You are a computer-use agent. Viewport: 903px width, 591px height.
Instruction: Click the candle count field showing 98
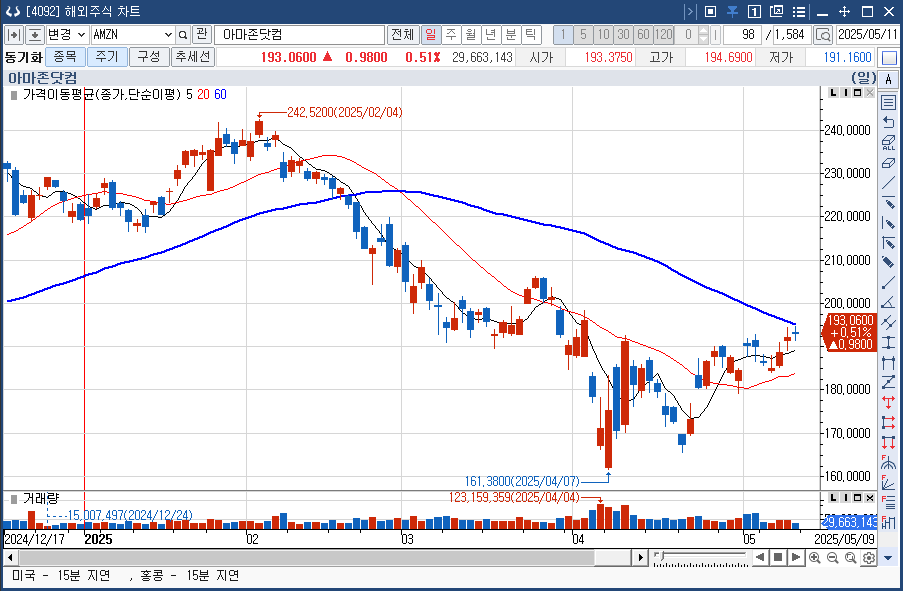tap(742, 35)
